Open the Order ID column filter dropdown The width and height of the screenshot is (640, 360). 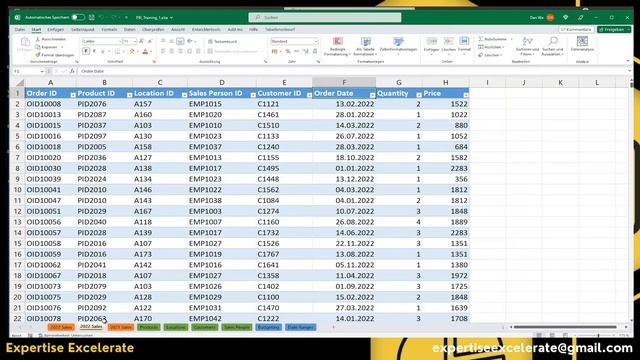tap(73, 95)
